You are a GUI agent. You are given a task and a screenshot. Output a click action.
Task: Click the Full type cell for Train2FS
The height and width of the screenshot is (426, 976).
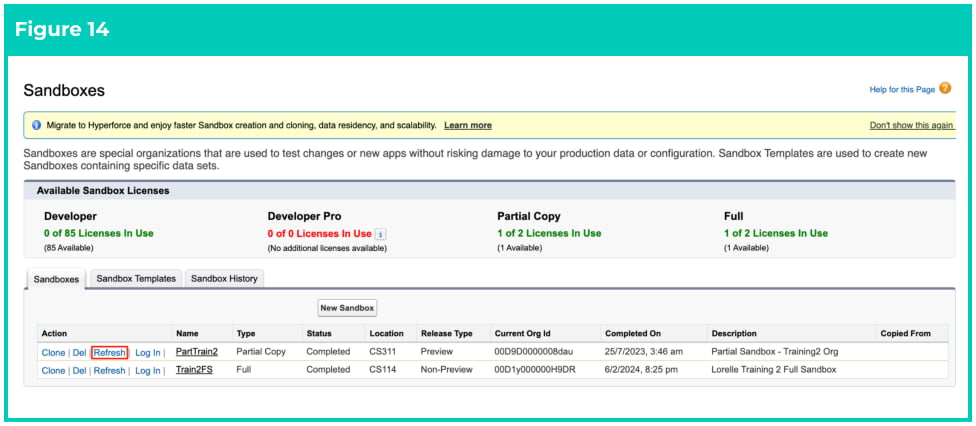(243, 370)
